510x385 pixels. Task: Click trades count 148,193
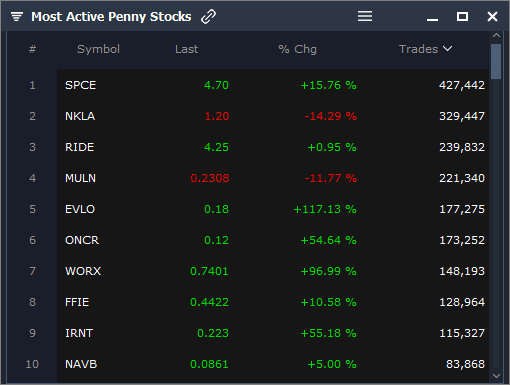coord(462,271)
